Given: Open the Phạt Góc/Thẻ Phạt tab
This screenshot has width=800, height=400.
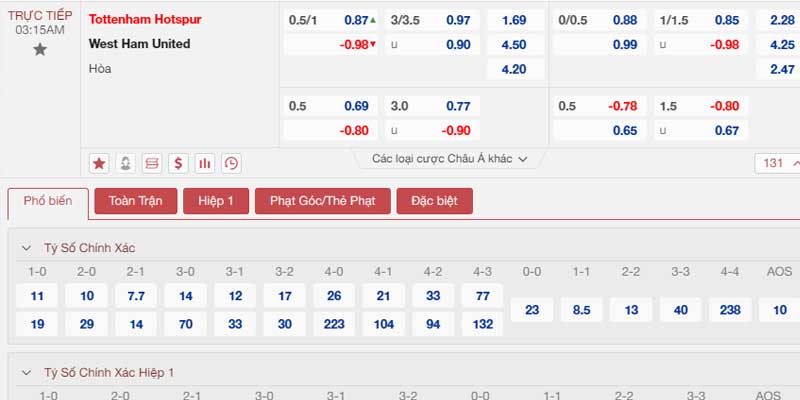Looking at the screenshot, I should coord(322,201).
